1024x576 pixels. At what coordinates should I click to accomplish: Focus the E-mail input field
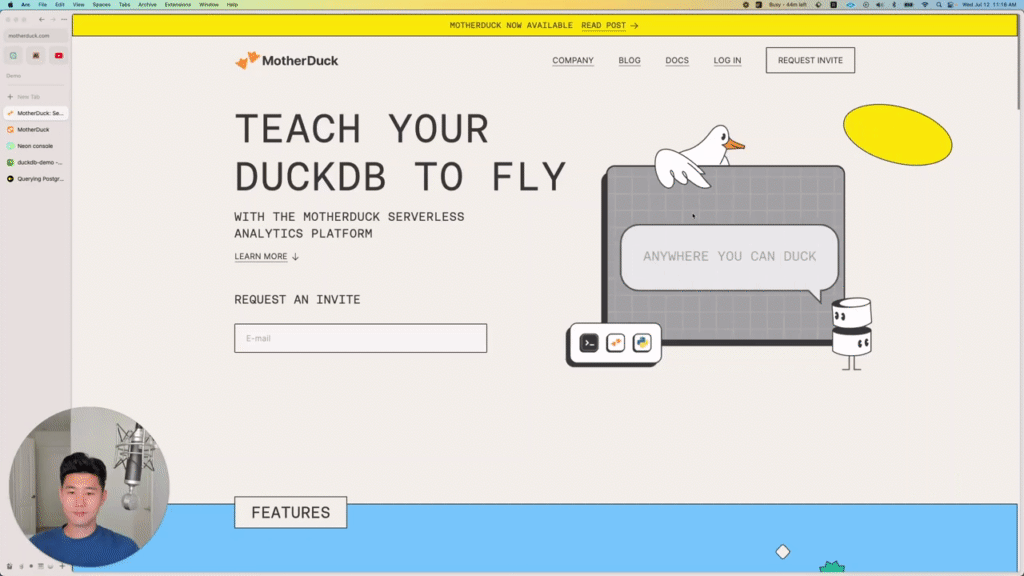[x=360, y=338]
